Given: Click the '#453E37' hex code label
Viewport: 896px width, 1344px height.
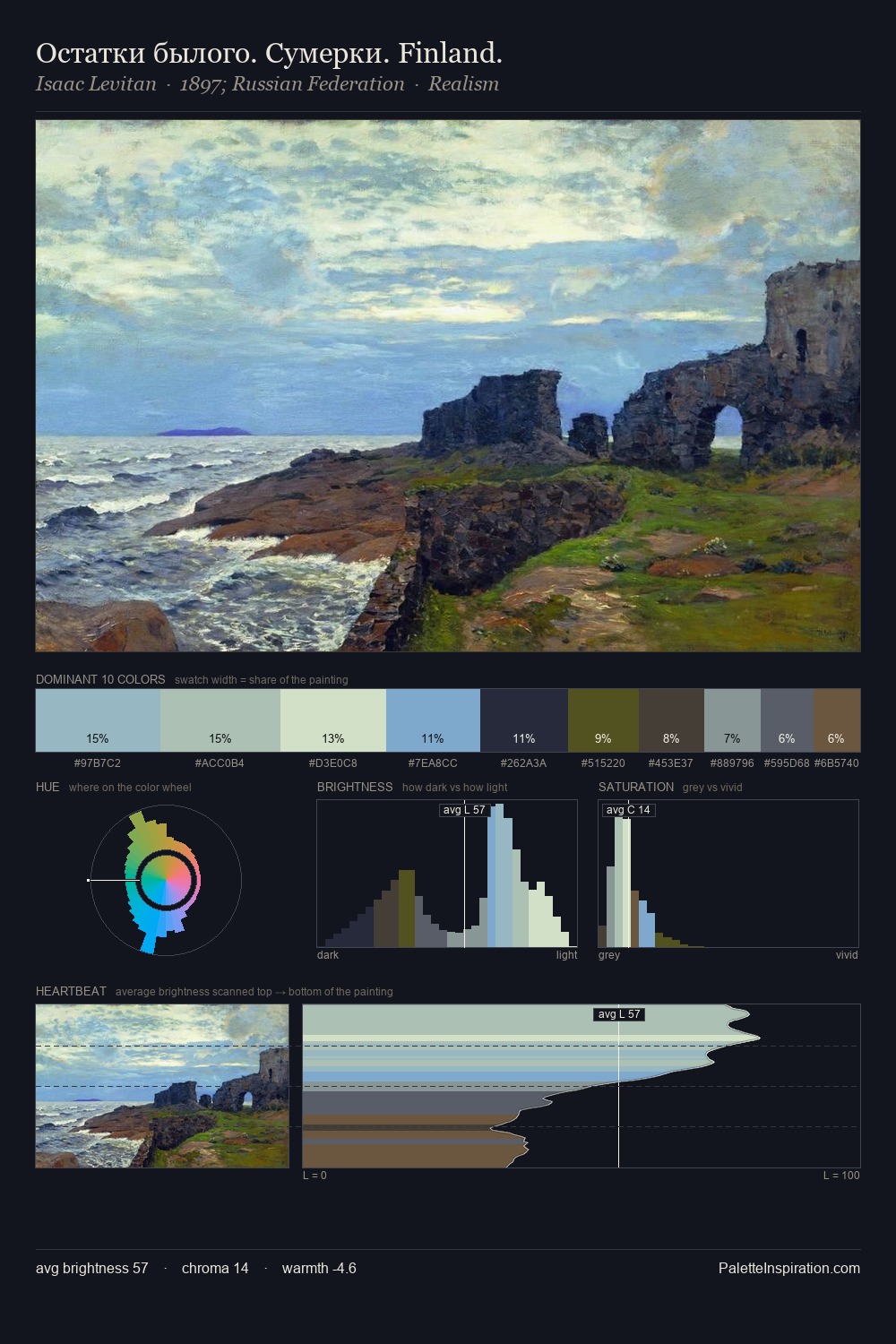Looking at the screenshot, I should pyautogui.click(x=671, y=763).
